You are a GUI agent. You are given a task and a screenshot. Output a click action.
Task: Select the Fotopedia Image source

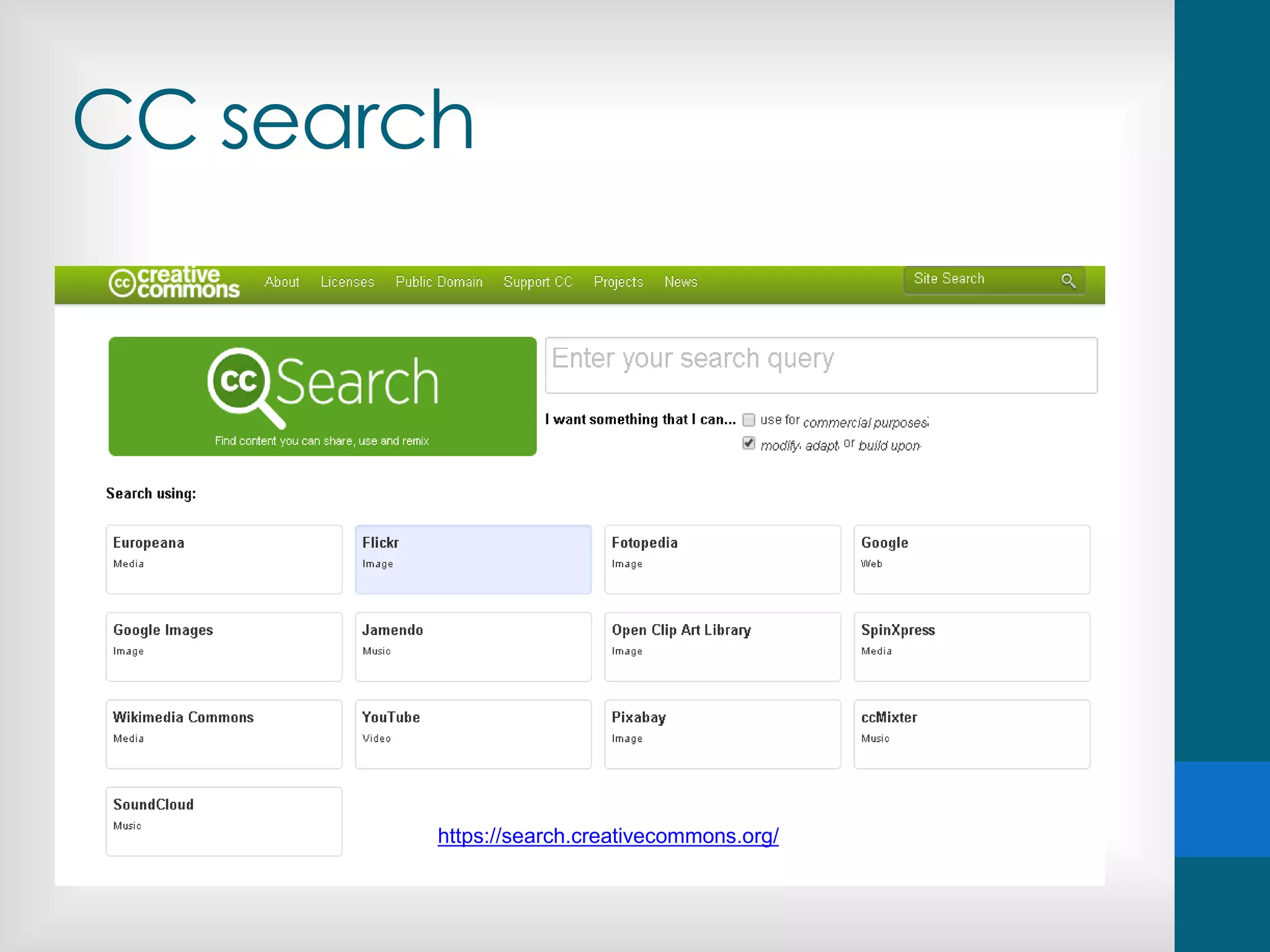722,560
